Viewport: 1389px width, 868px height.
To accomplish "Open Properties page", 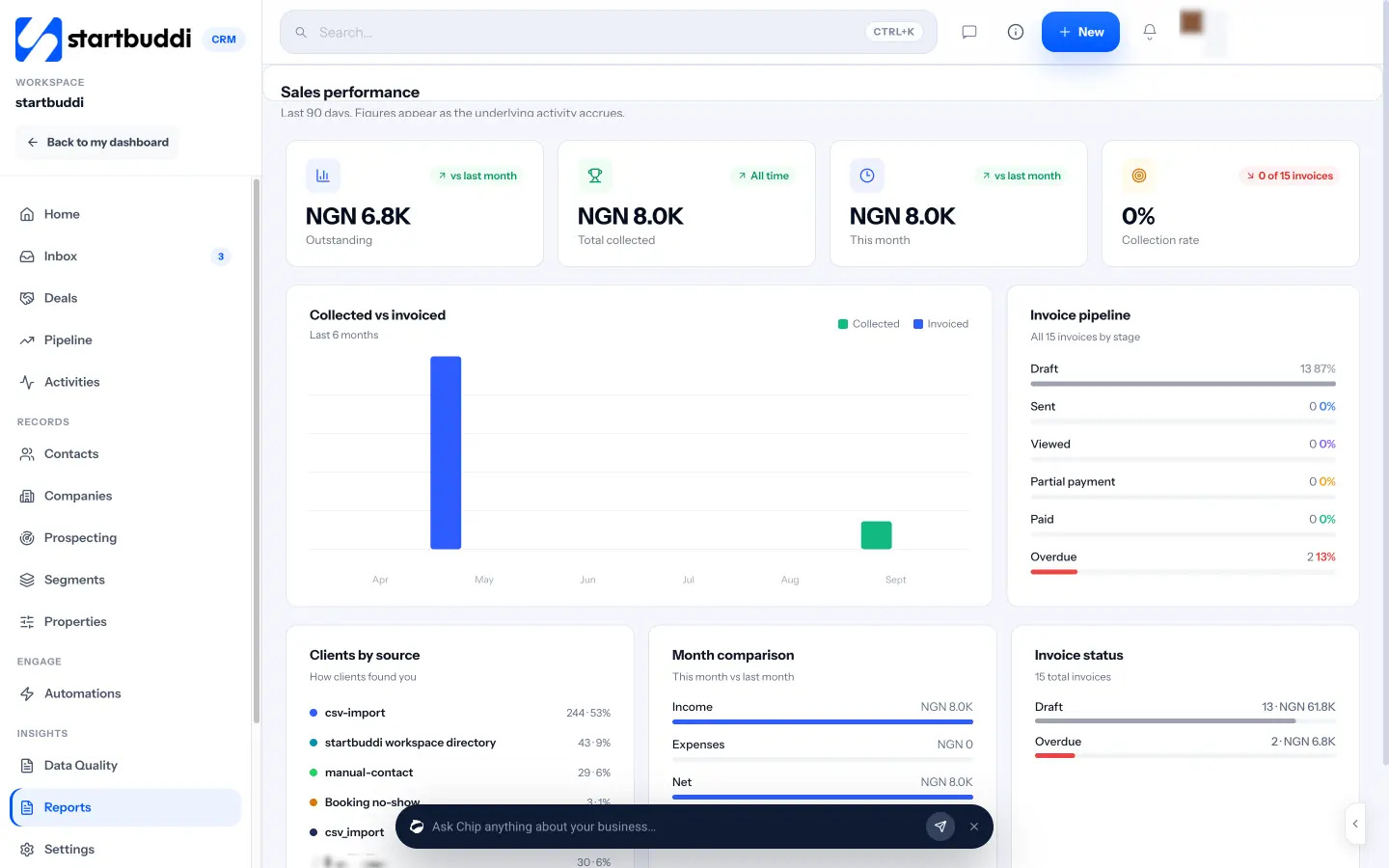I will coord(125,622).
